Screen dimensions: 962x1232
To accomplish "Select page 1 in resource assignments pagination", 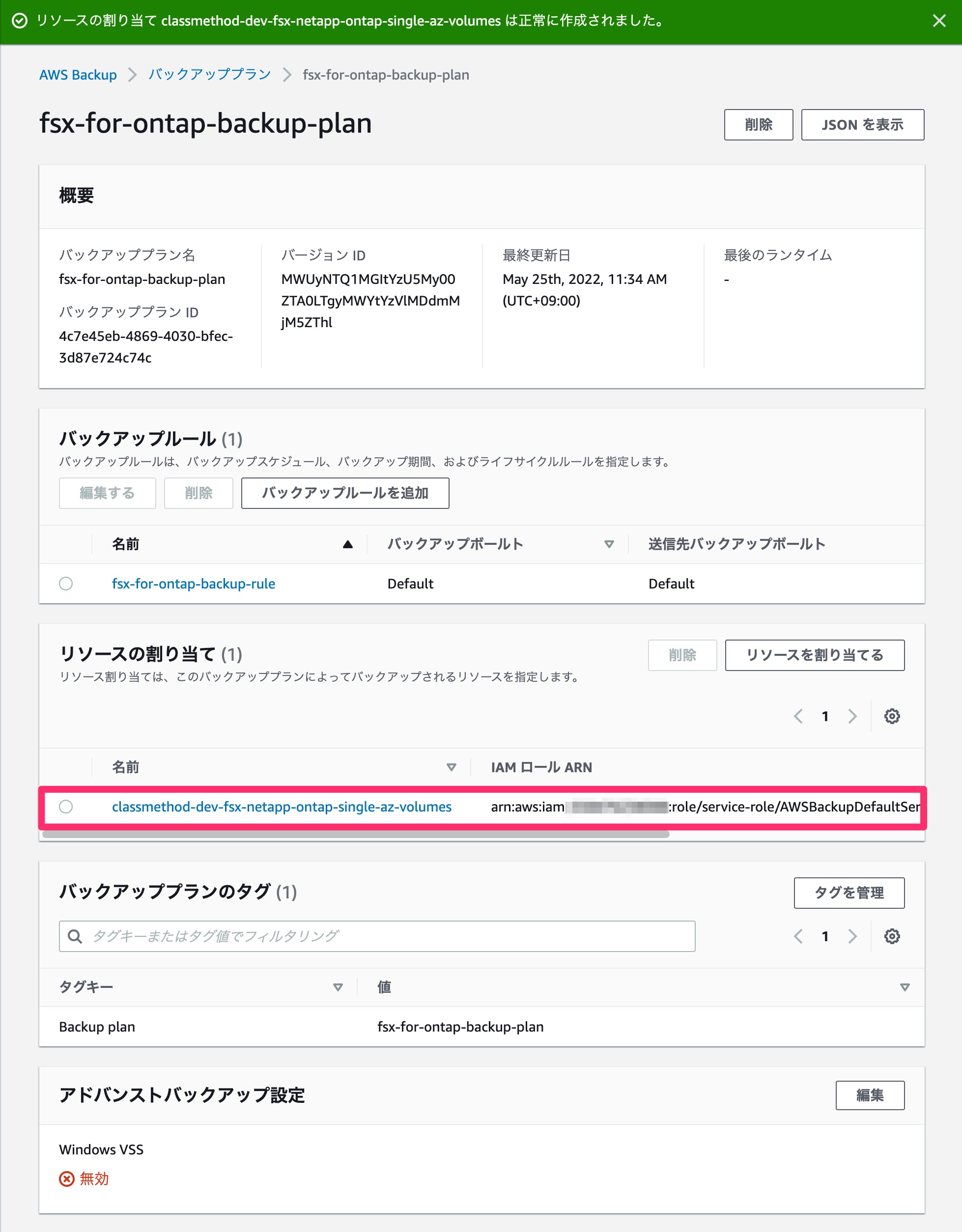I will coord(825,716).
